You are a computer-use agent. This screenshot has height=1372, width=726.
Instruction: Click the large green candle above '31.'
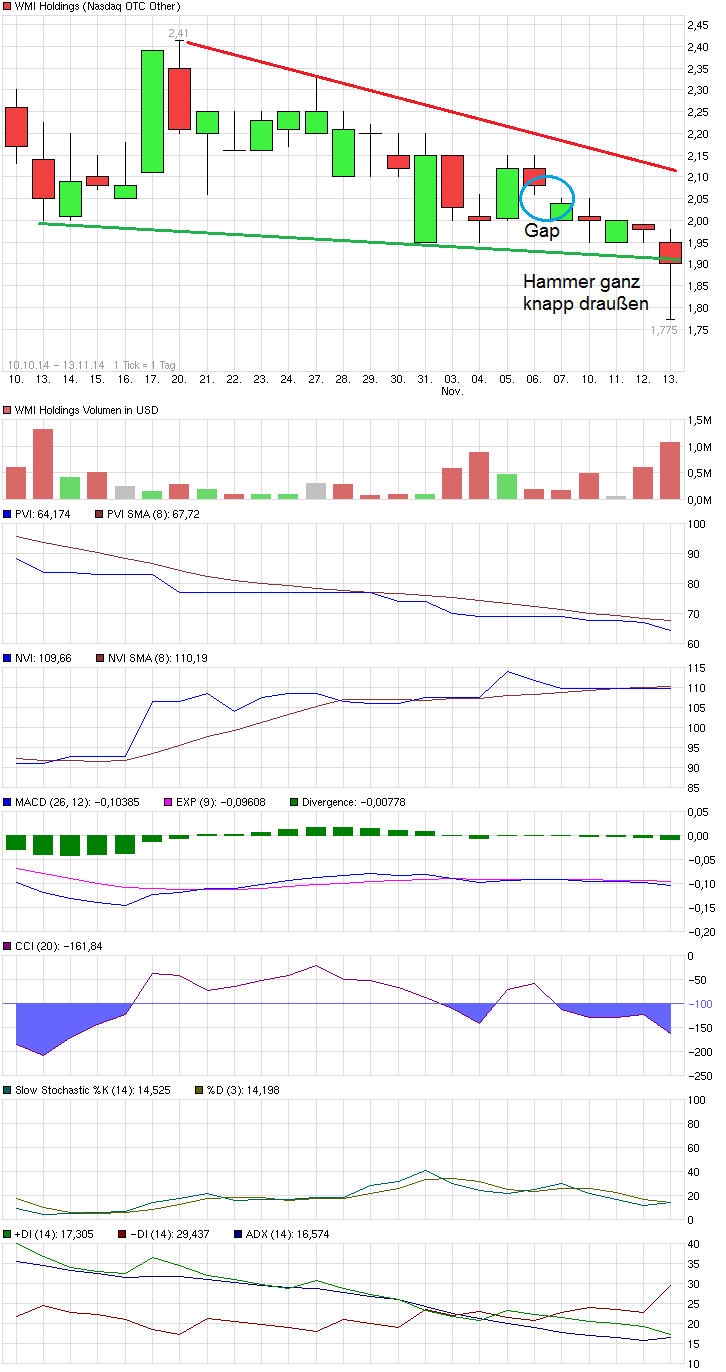click(425, 198)
